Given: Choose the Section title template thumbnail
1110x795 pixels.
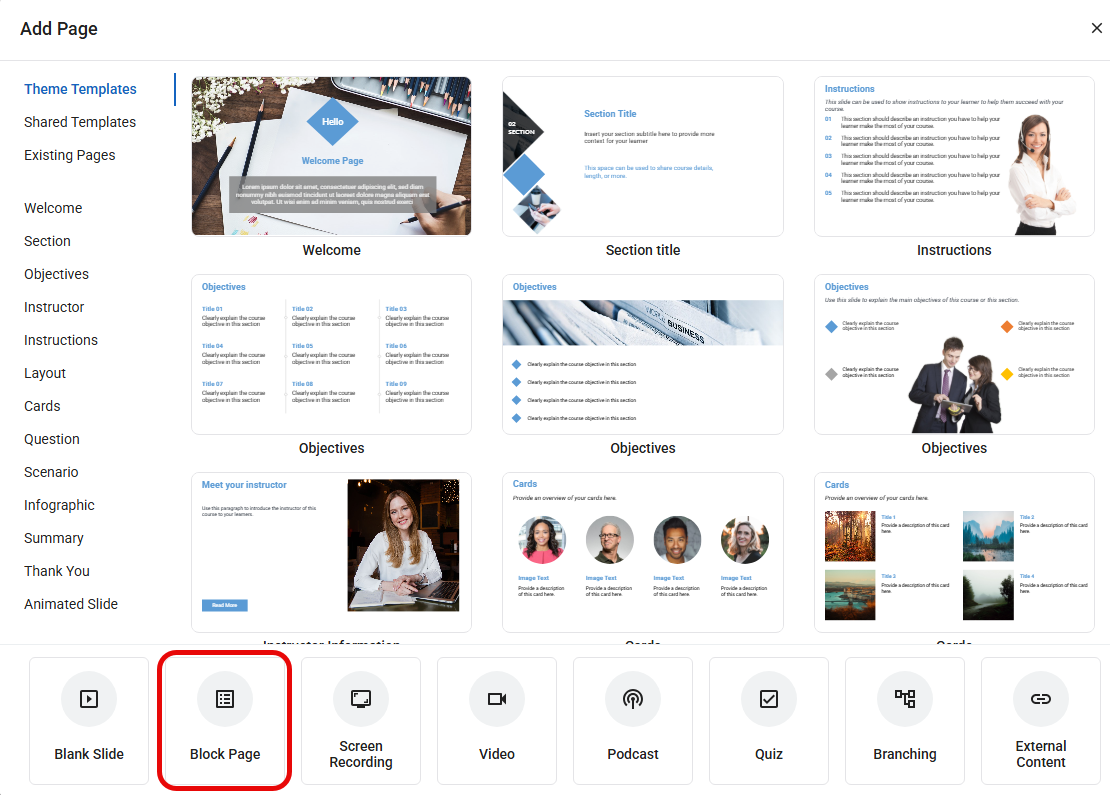Looking at the screenshot, I should click(643, 156).
